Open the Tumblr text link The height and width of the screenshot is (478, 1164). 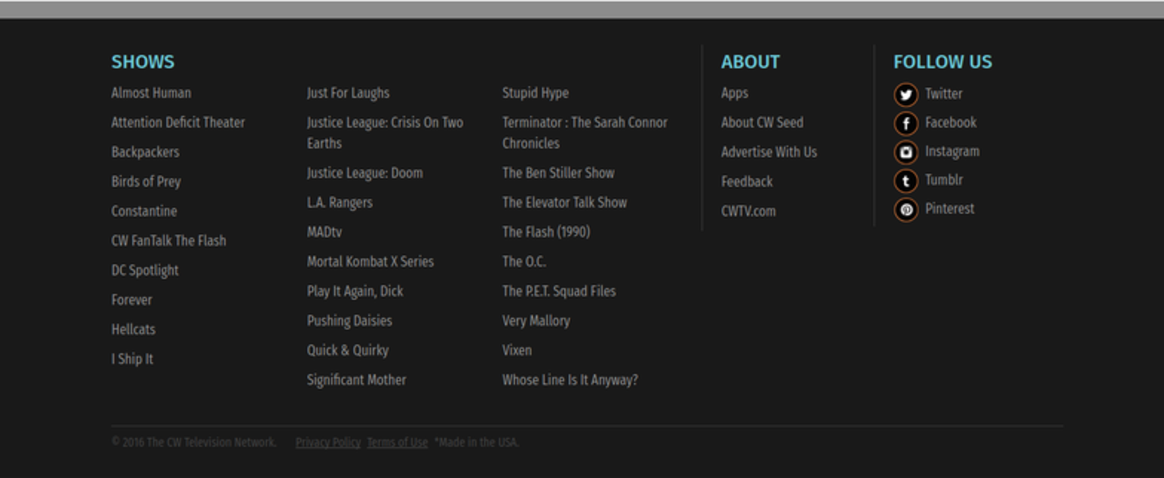click(944, 180)
